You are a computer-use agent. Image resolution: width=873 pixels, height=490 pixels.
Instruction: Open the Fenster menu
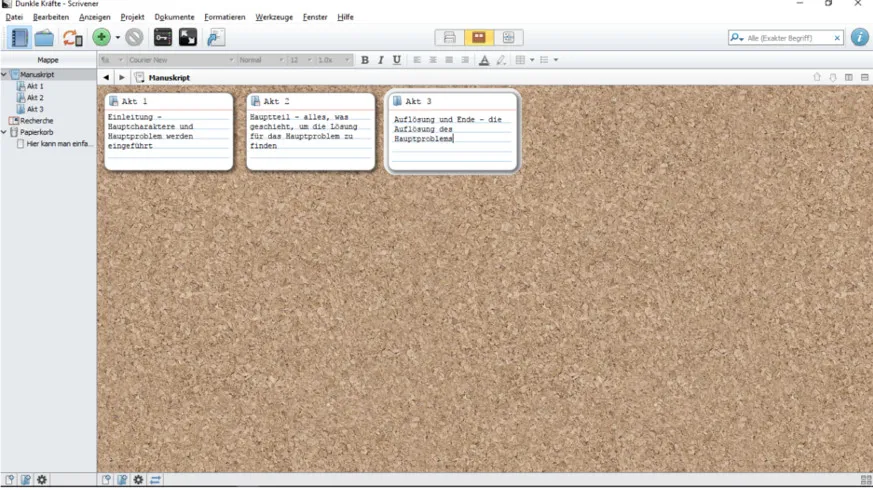pyautogui.click(x=315, y=17)
